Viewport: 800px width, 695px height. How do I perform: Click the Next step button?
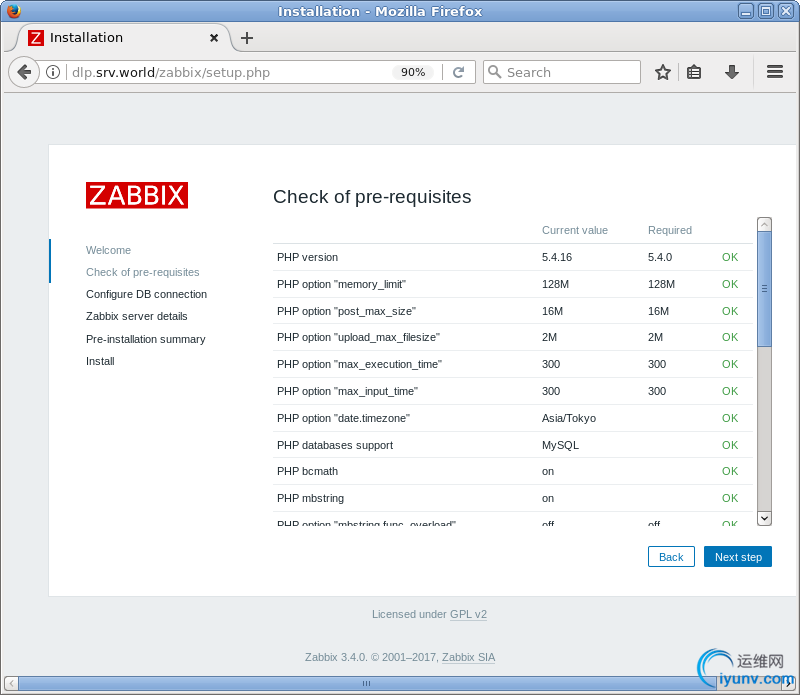click(x=738, y=557)
